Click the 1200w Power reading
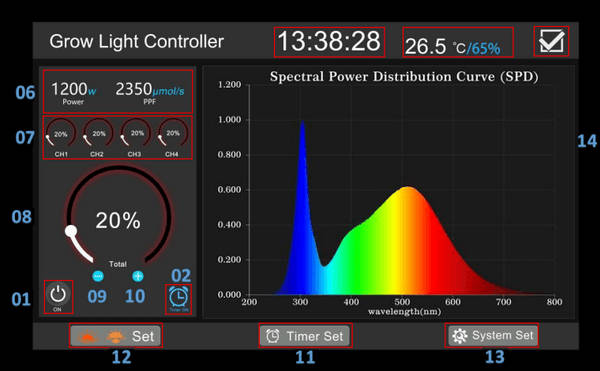 coord(73,93)
